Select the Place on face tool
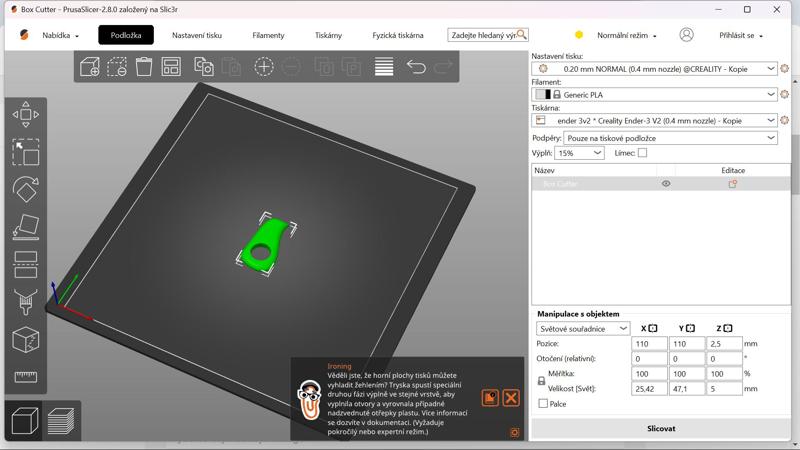 click(26, 227)
